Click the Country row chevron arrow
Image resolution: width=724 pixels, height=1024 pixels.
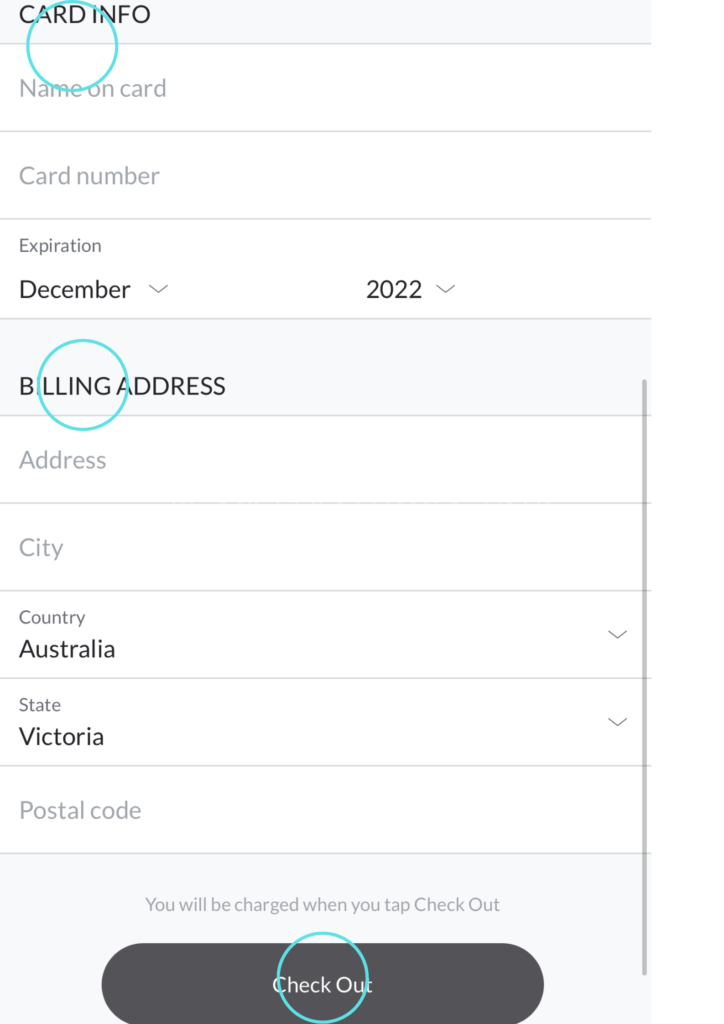(x=618, y=634)
